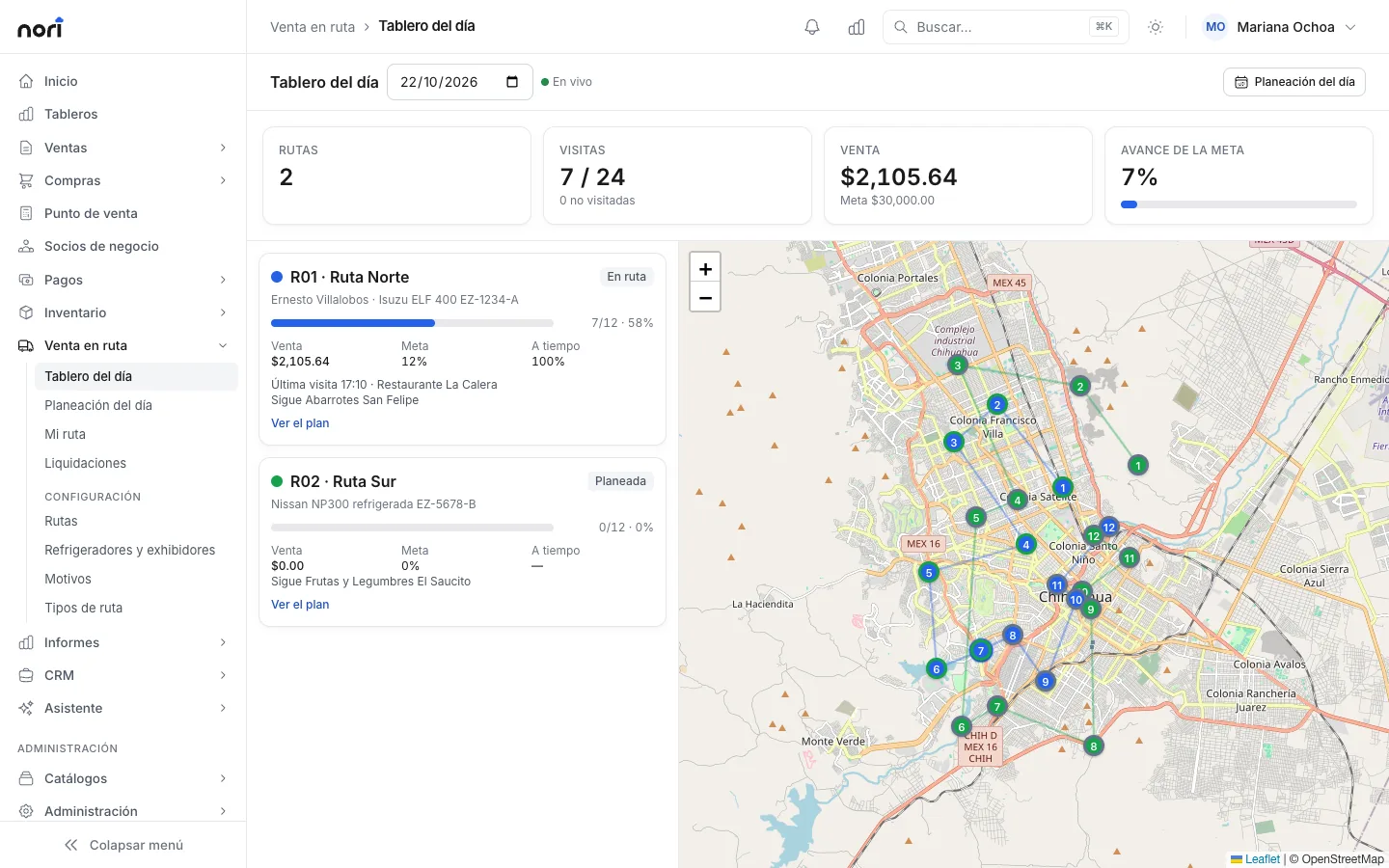Focus the Buscar search field
The image size is (1389, 868).
pyautogui.click(x=1005, y=27)
